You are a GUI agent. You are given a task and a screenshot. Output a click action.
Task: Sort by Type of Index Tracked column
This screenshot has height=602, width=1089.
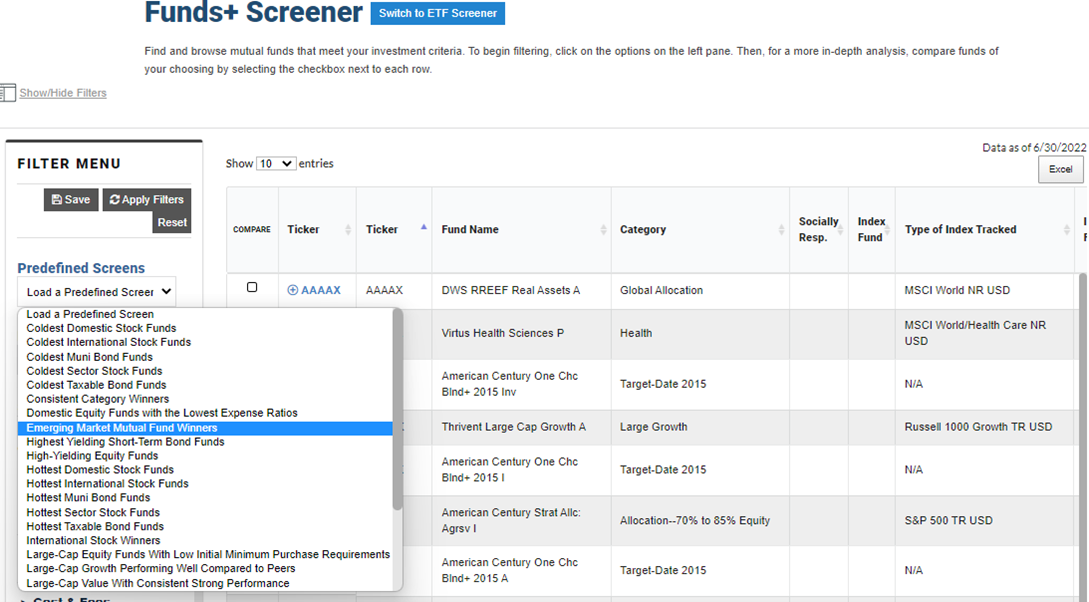click(1065, 230)
